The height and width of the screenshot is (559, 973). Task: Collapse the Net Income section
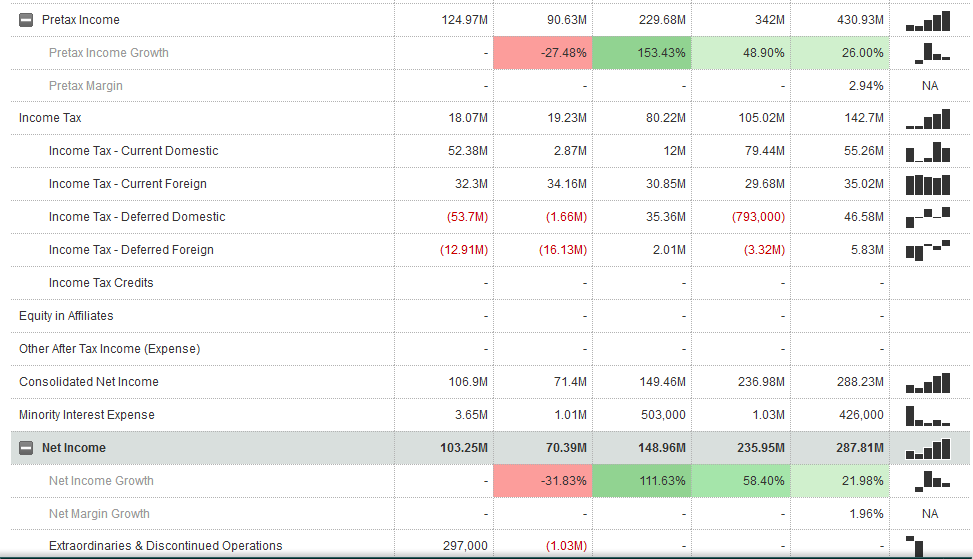26,448
